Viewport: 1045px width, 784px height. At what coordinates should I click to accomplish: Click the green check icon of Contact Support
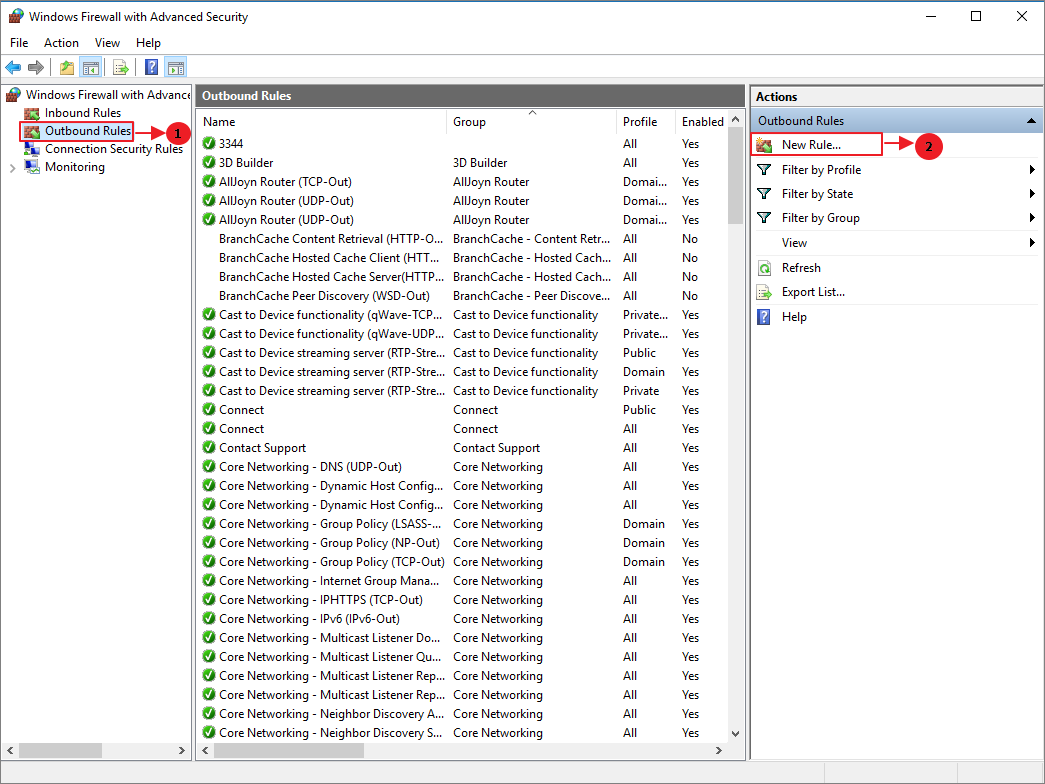point(209,448)
